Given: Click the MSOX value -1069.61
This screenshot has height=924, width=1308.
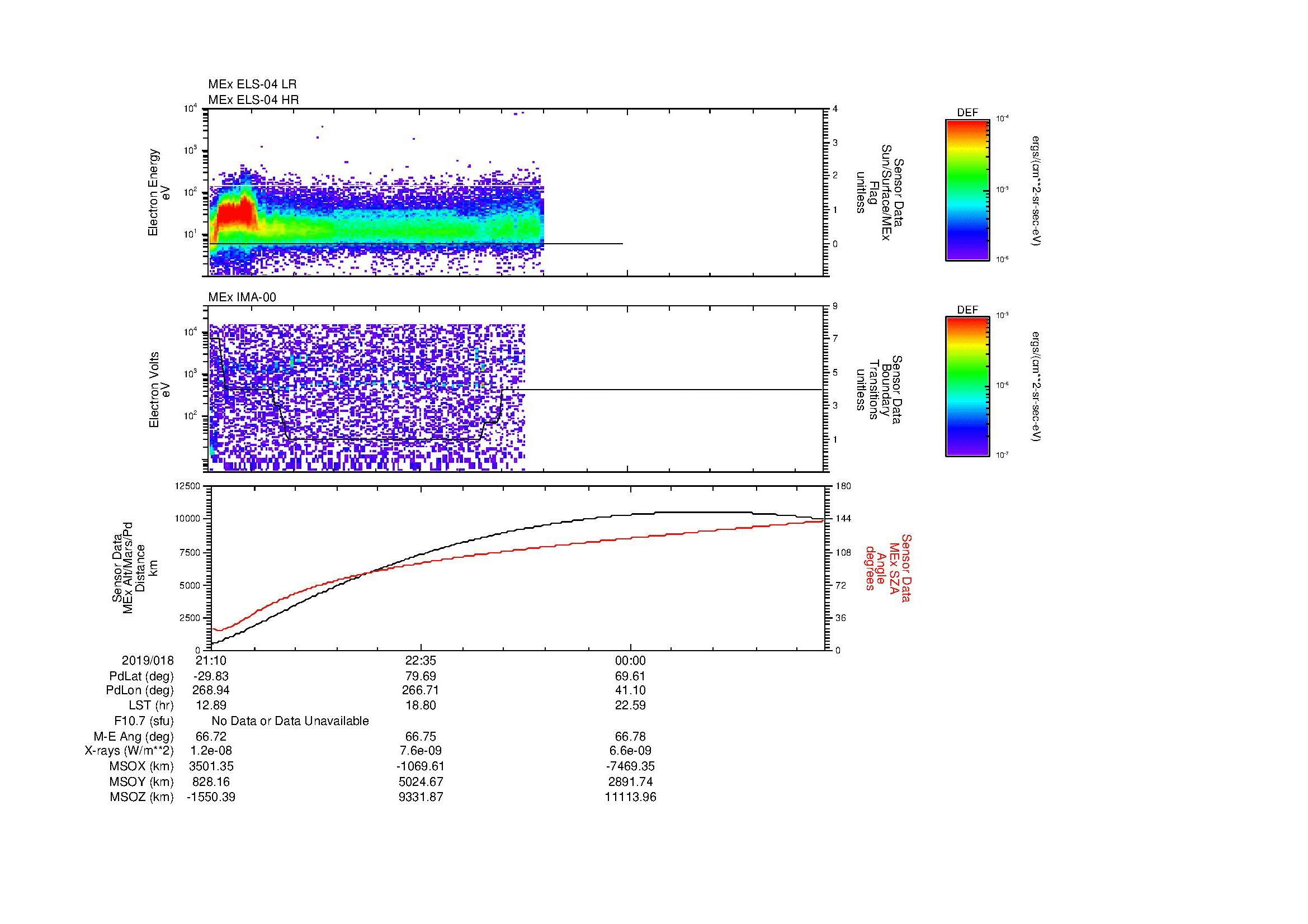Looking at the screenshot, I should pos(421,766).
